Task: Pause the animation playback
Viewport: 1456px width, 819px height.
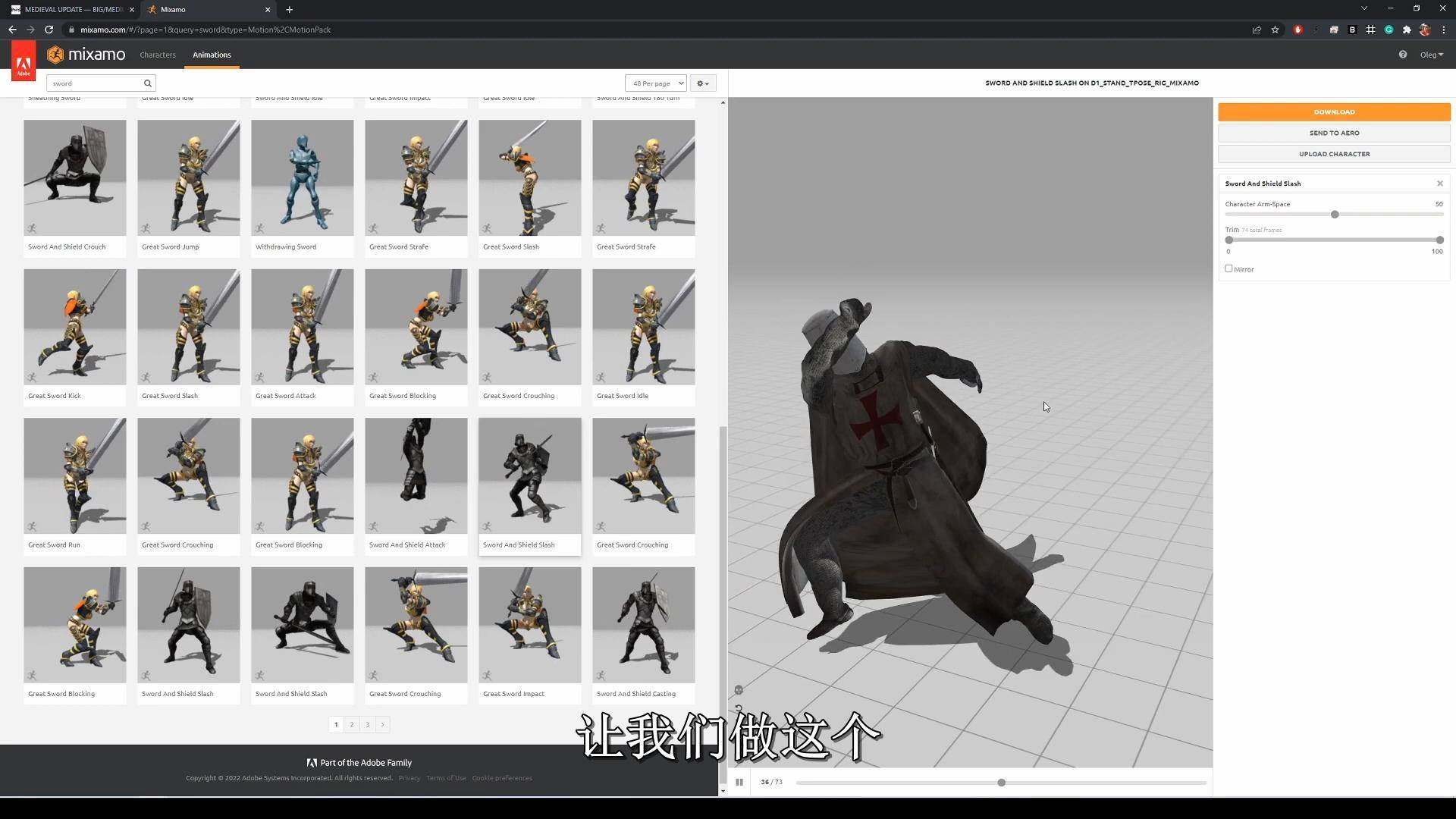Action: click(x=739, y=782)
